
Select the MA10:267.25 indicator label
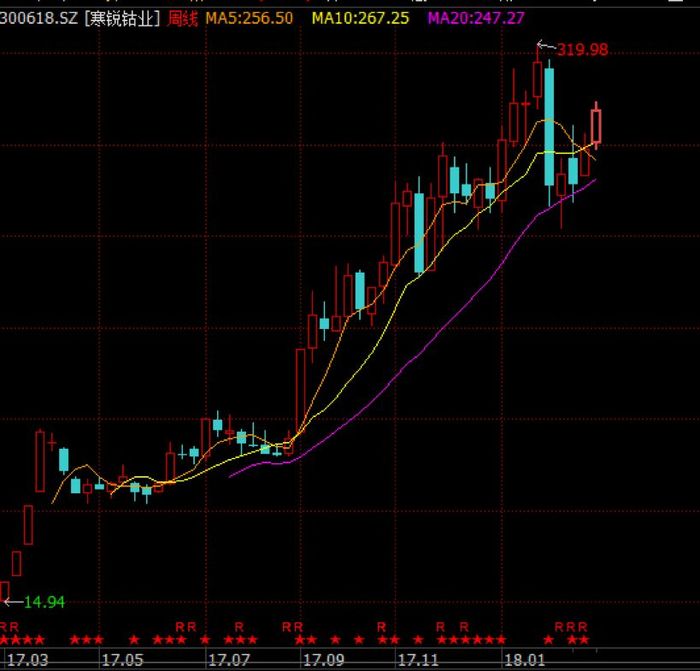[360, 18]
